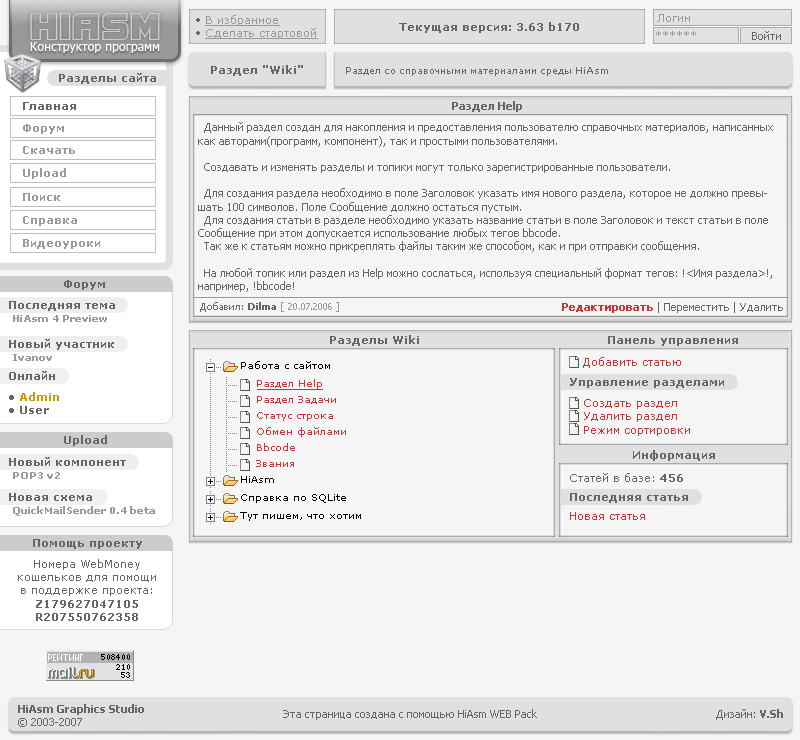This screenshot has height=740, width=800.
Task: Click the folder icon for Работа с сайтом
Action: [229, 366]
